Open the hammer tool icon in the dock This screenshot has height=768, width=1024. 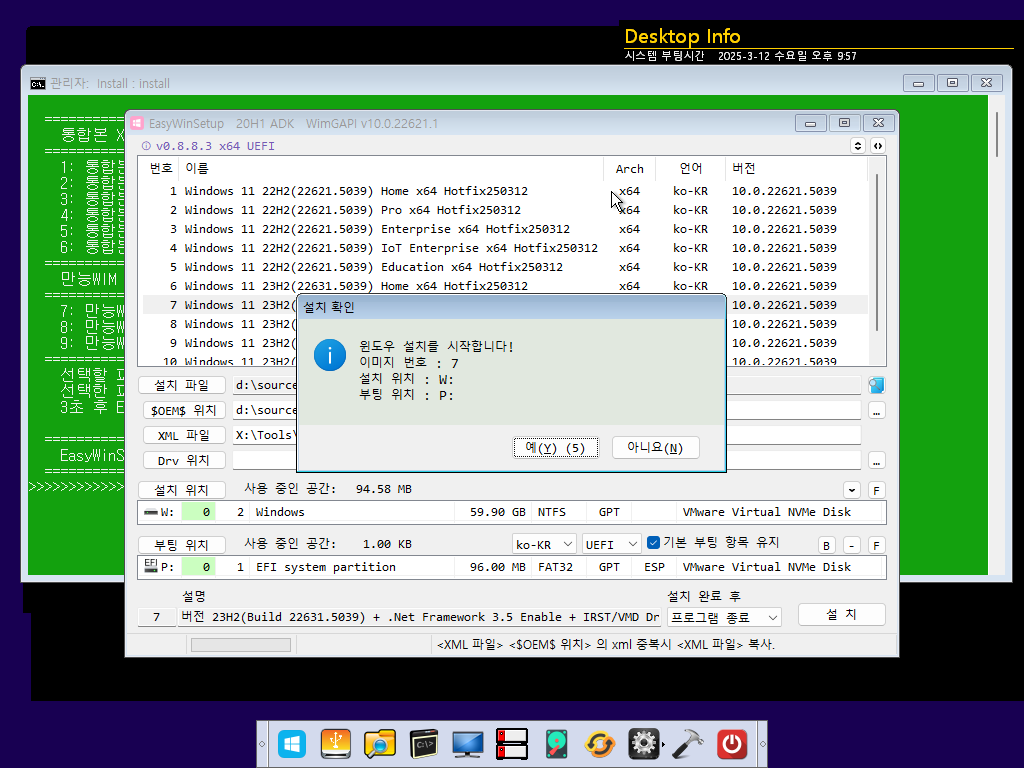688,744
